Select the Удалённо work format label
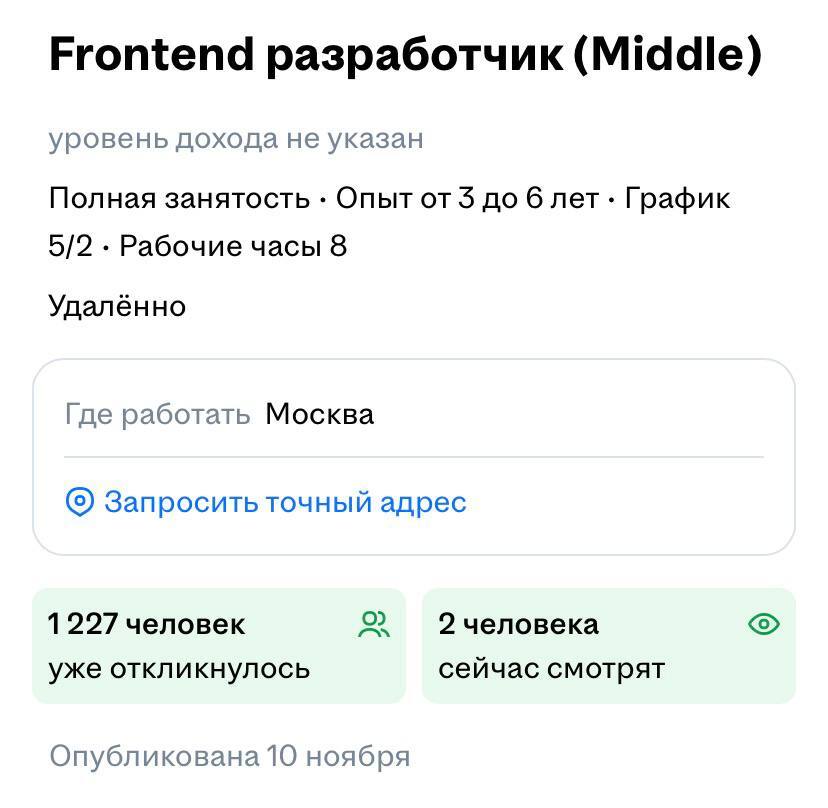The height and width of the screenshot is (808, 828). pyautogui.click(x=117, y=305)
